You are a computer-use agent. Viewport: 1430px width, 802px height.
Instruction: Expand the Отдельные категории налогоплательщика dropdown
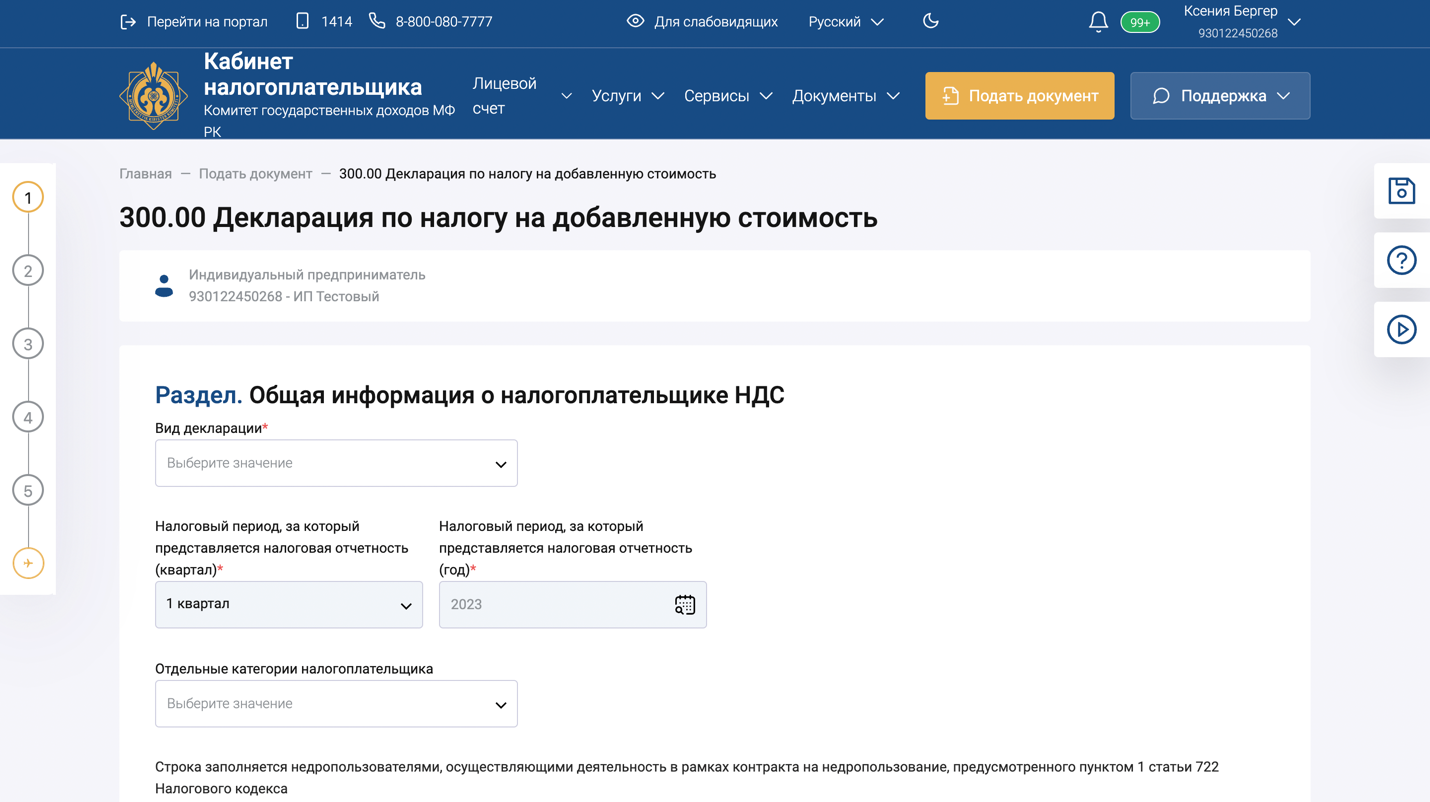[335, 703]
